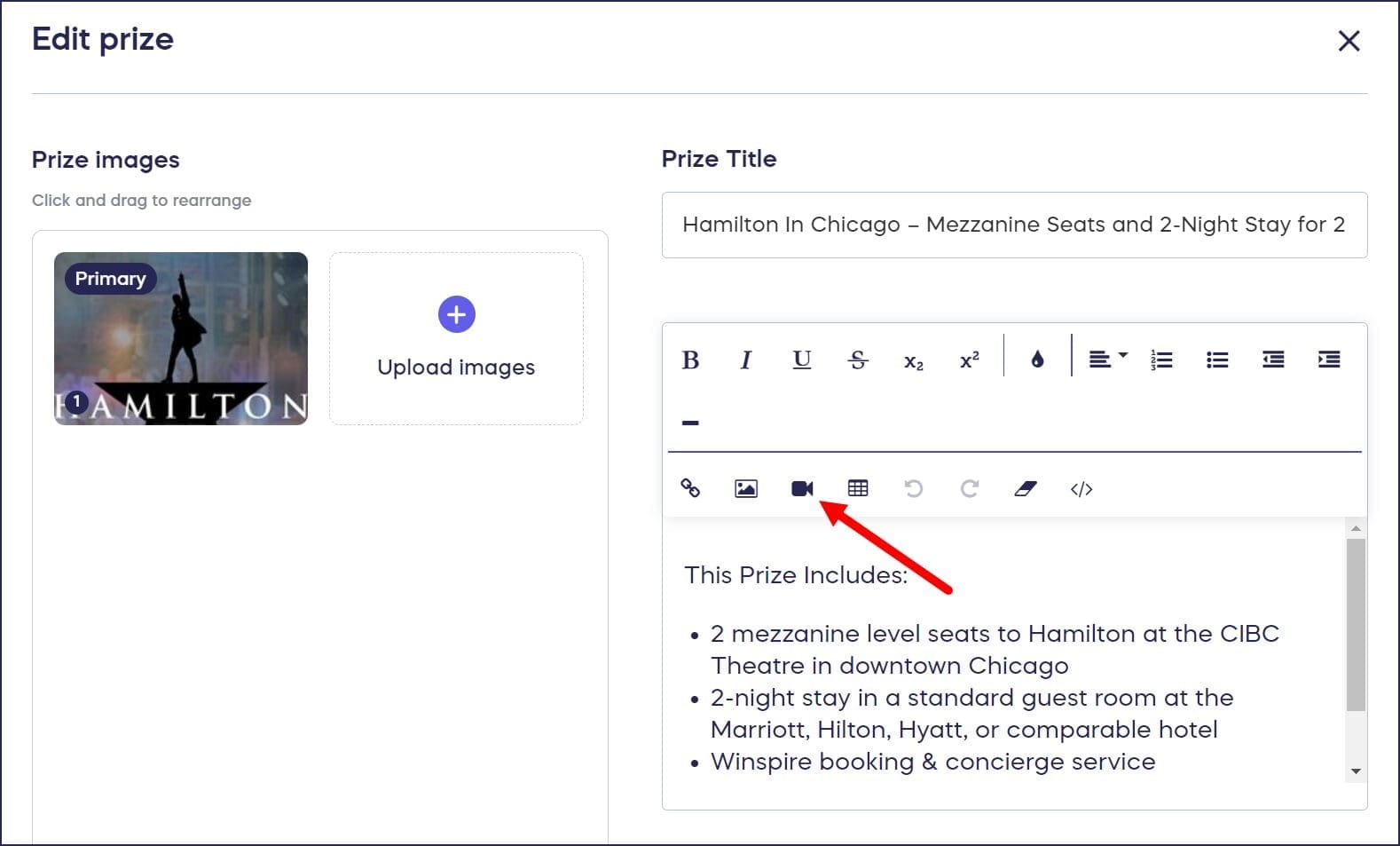Toggle bold text formatting
The width and height of the screenshot is (1400, 846).
point(690,360)
